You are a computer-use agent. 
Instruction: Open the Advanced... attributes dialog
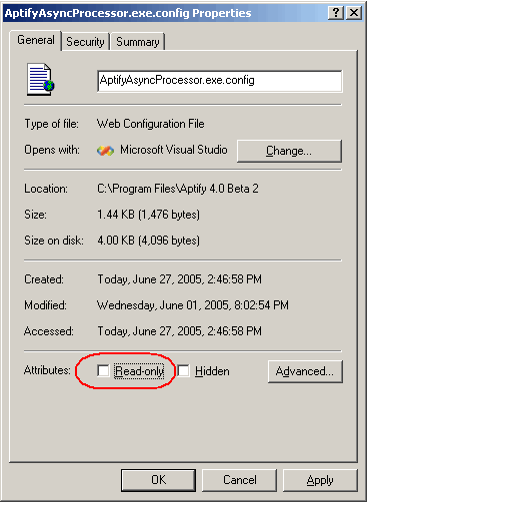tap(305, 371)
